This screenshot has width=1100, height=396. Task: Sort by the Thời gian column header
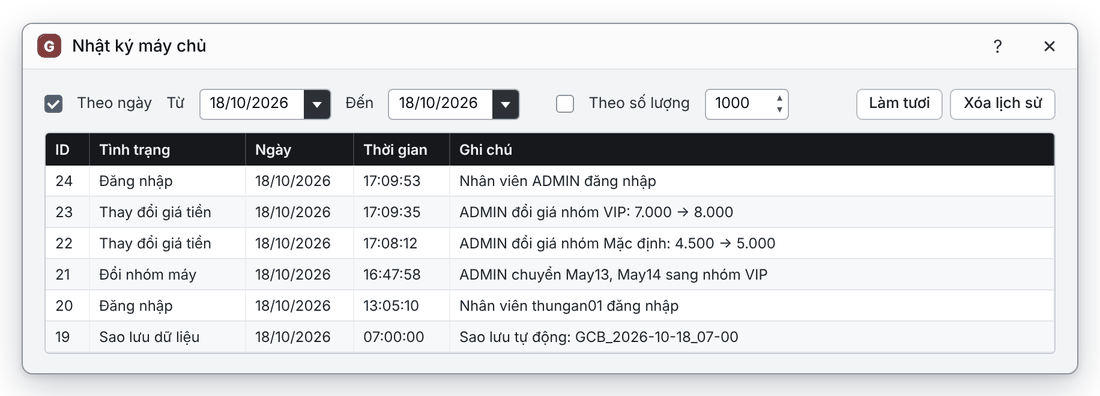pyautogui.click(x=401, y=150)
